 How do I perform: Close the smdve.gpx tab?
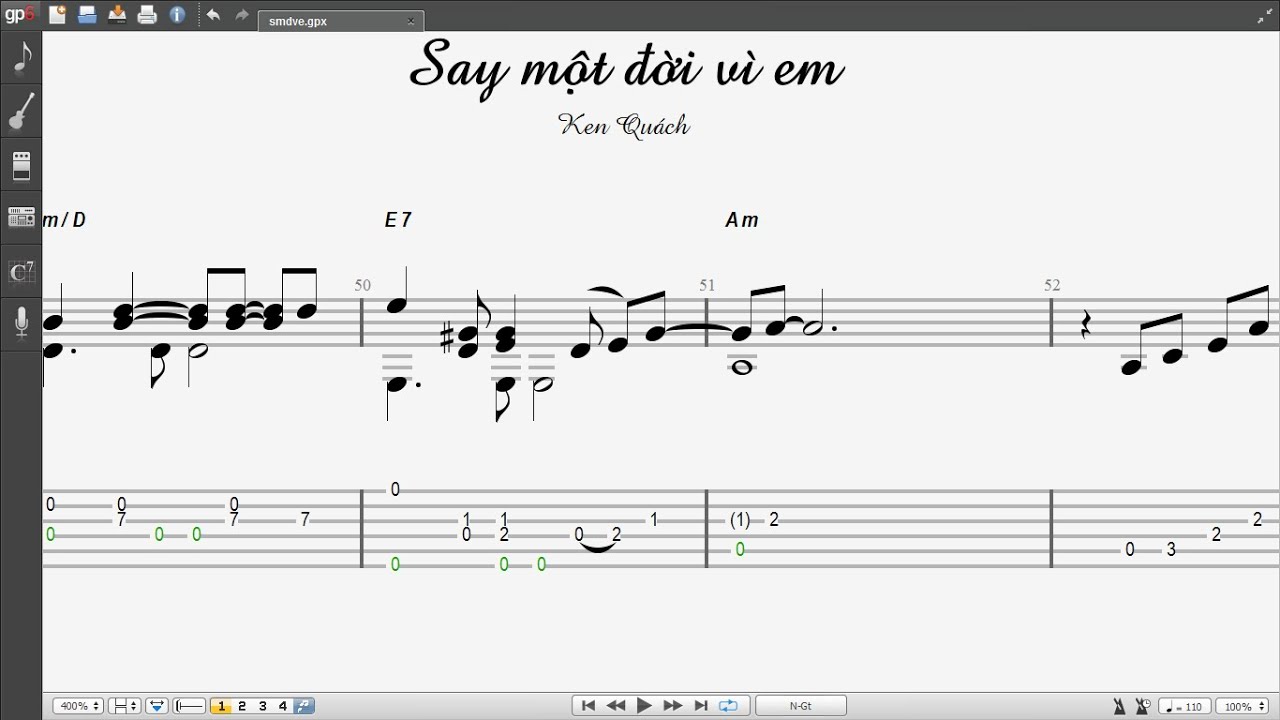(411, 21)
